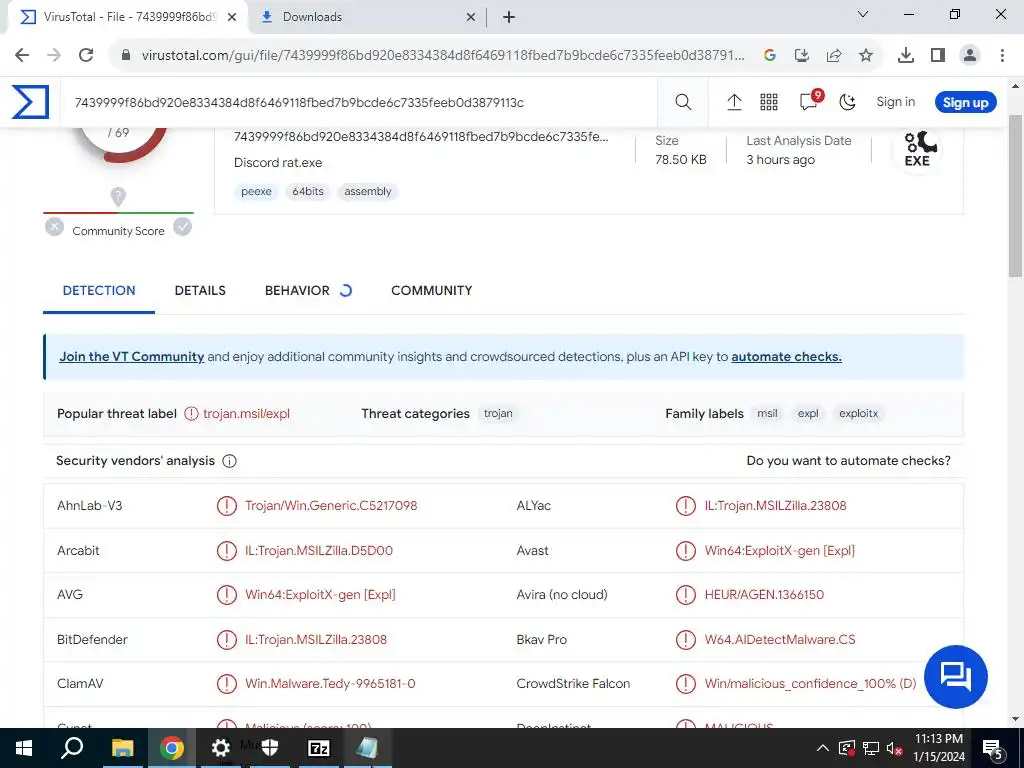Click AhnLab-V3 detection Trojan/Win.Generic.C5217098
Viewport: 1024px width, 768px height.
point(331,505)
